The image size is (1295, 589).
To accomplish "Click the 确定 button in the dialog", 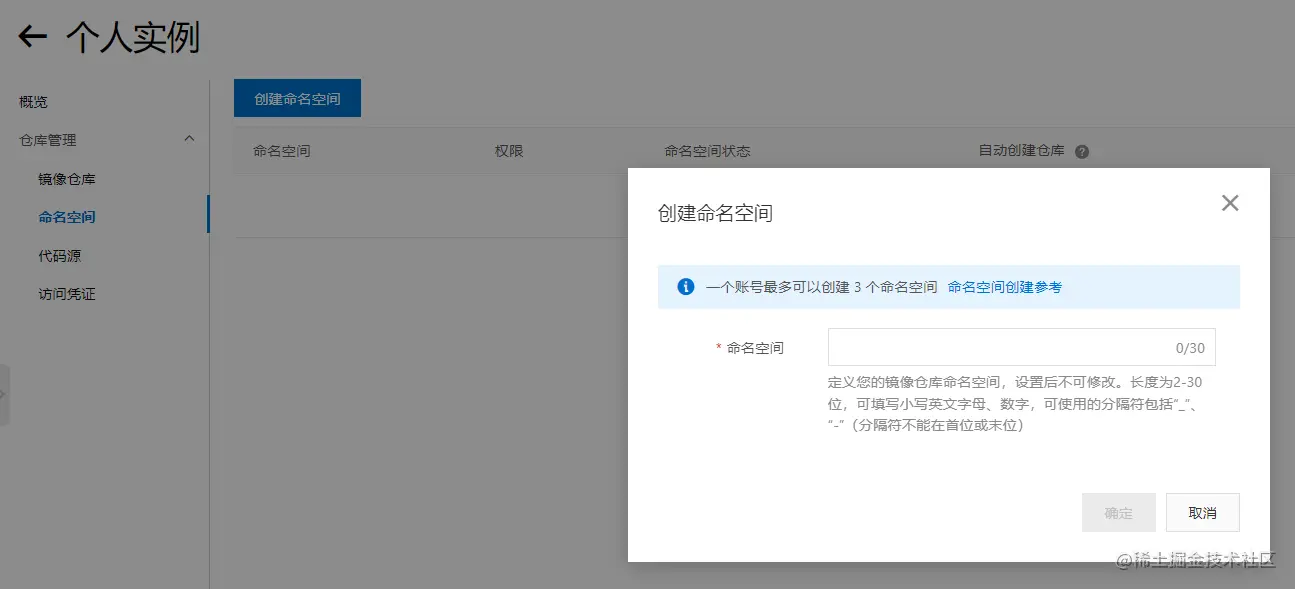I will pyautogui.click(x=1119, y=512).
